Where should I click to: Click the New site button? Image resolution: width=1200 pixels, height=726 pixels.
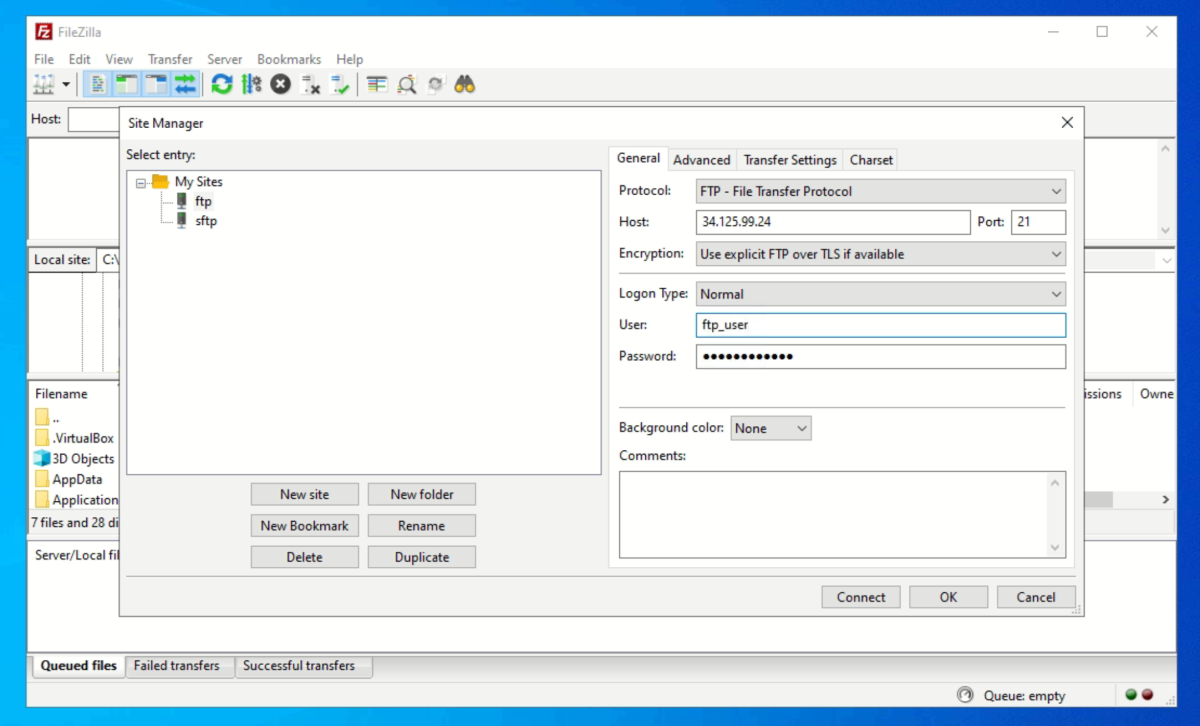click(304, 494)
